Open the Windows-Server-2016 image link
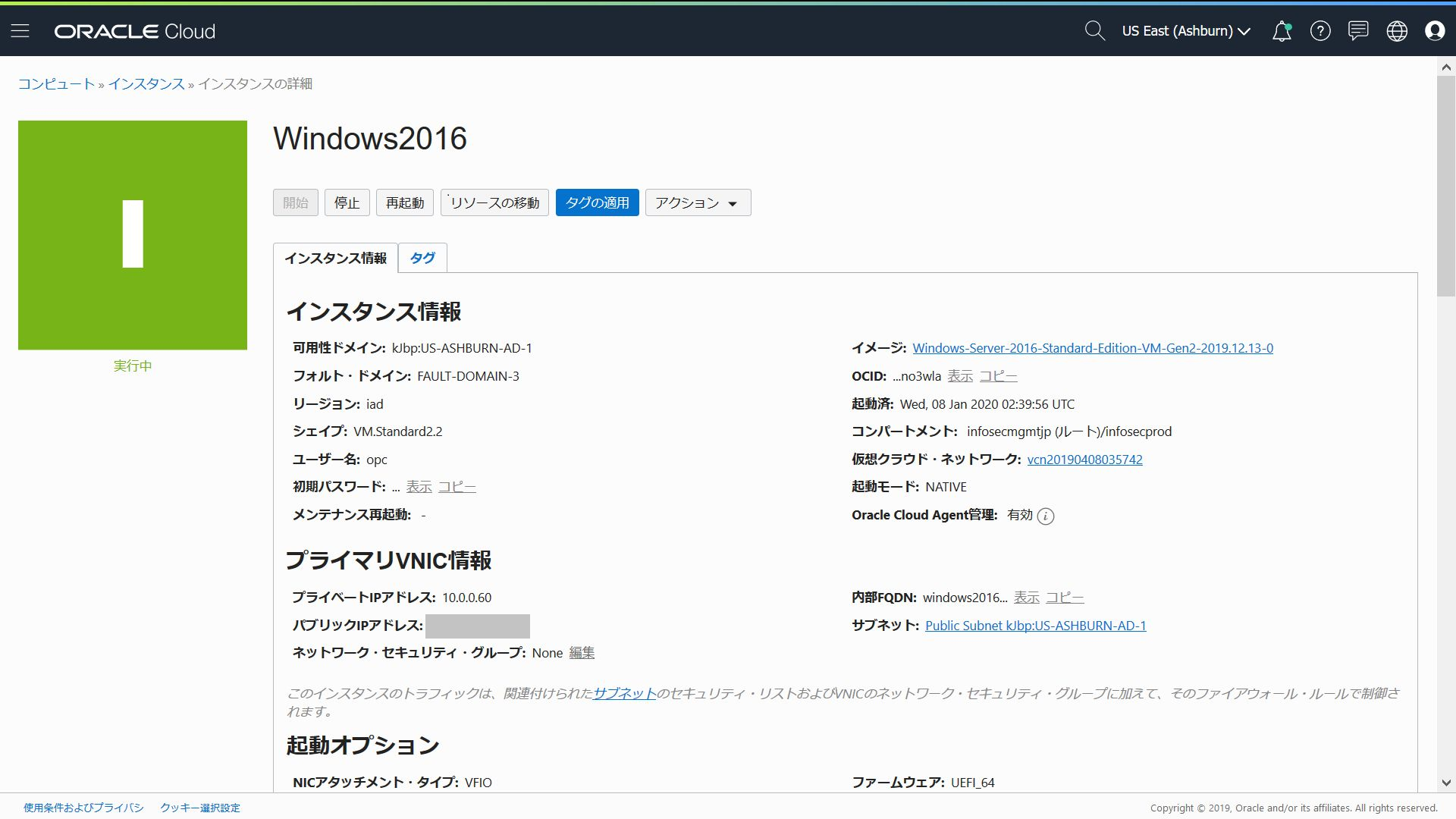This screenshot has width=1456, height=819. [x=1093, y=348]
